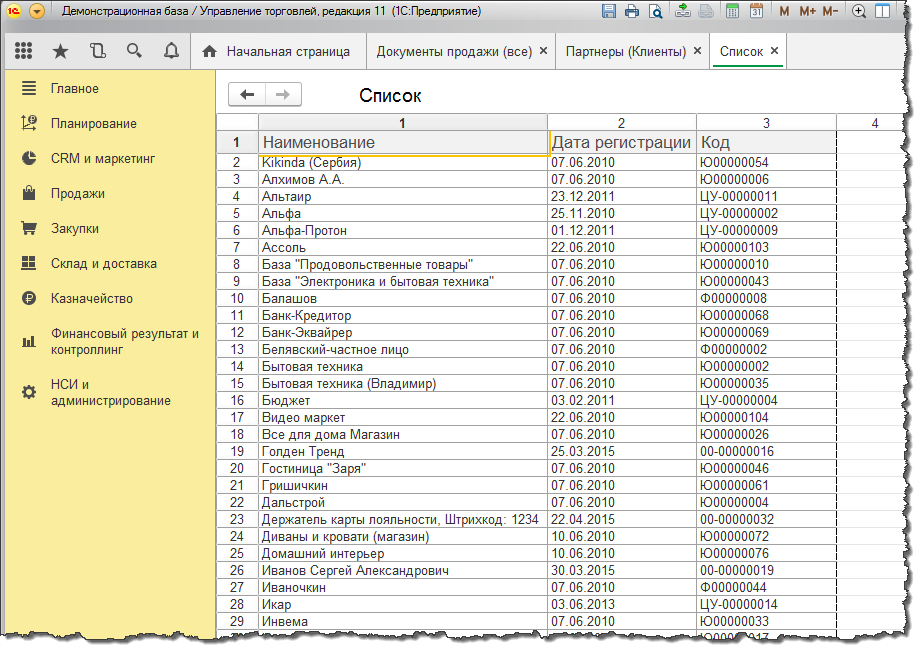Close the Документы продажи (все) tab
The image size is (920, 650).
[543, 51]
